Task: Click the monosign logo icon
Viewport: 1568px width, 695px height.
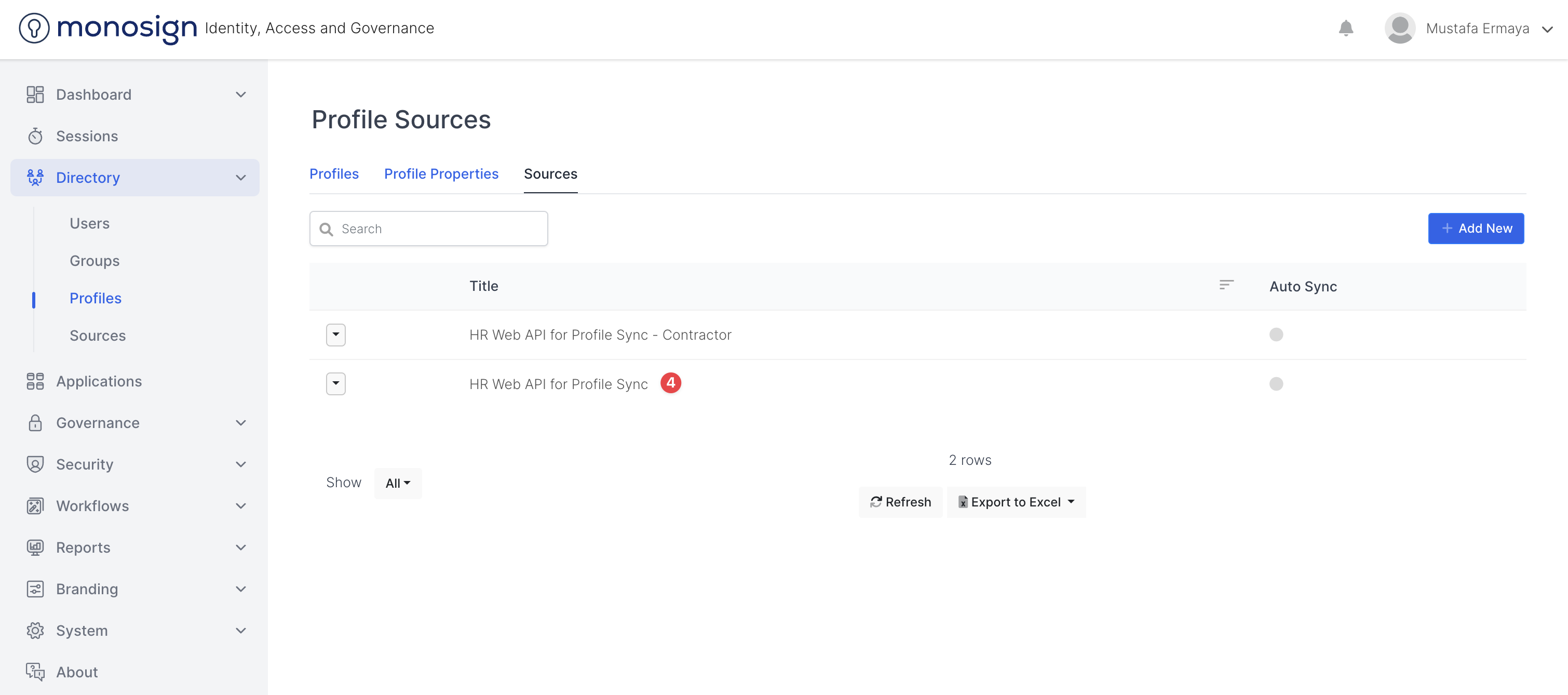Action: 34,28
